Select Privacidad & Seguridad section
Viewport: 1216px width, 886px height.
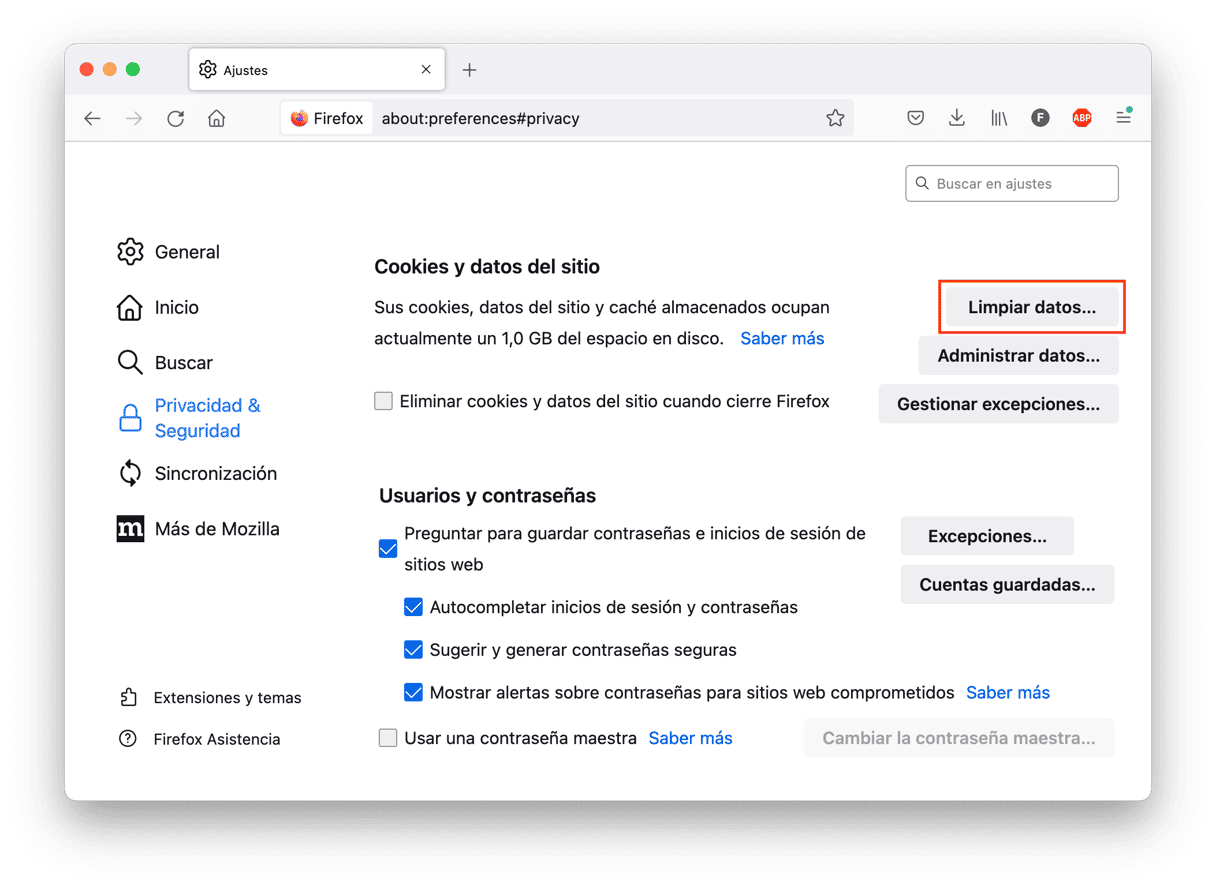coord(189,418)
